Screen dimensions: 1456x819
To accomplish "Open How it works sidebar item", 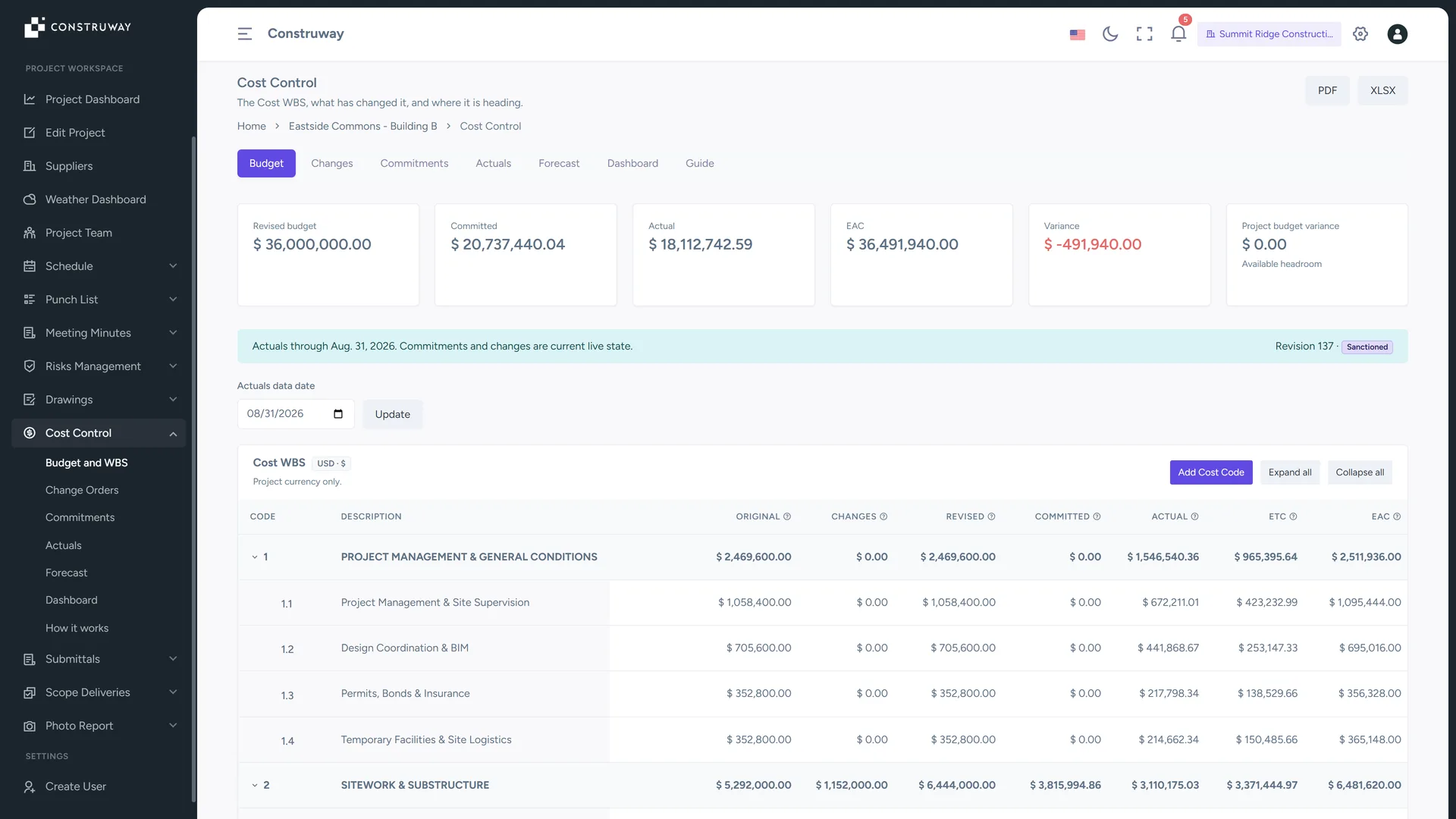I will [77, 629].
